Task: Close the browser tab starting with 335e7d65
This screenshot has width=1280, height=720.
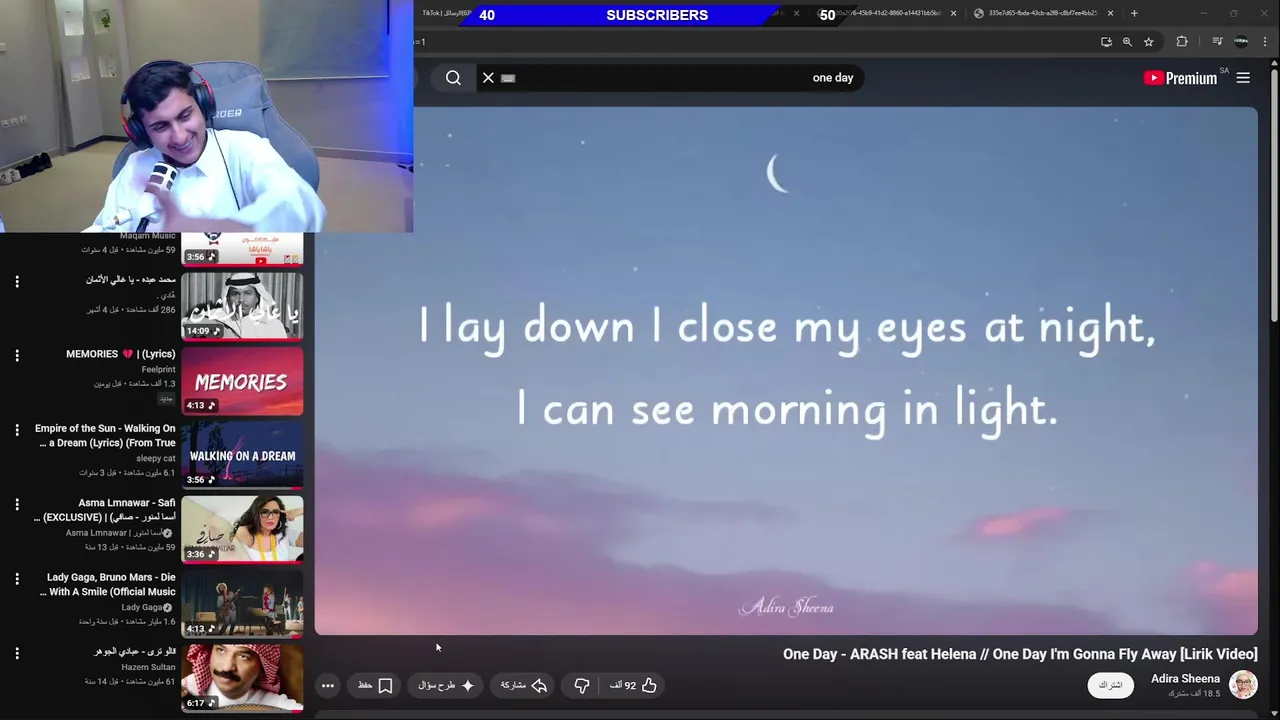Action: pyautogui.click(x=1110, y=13)
